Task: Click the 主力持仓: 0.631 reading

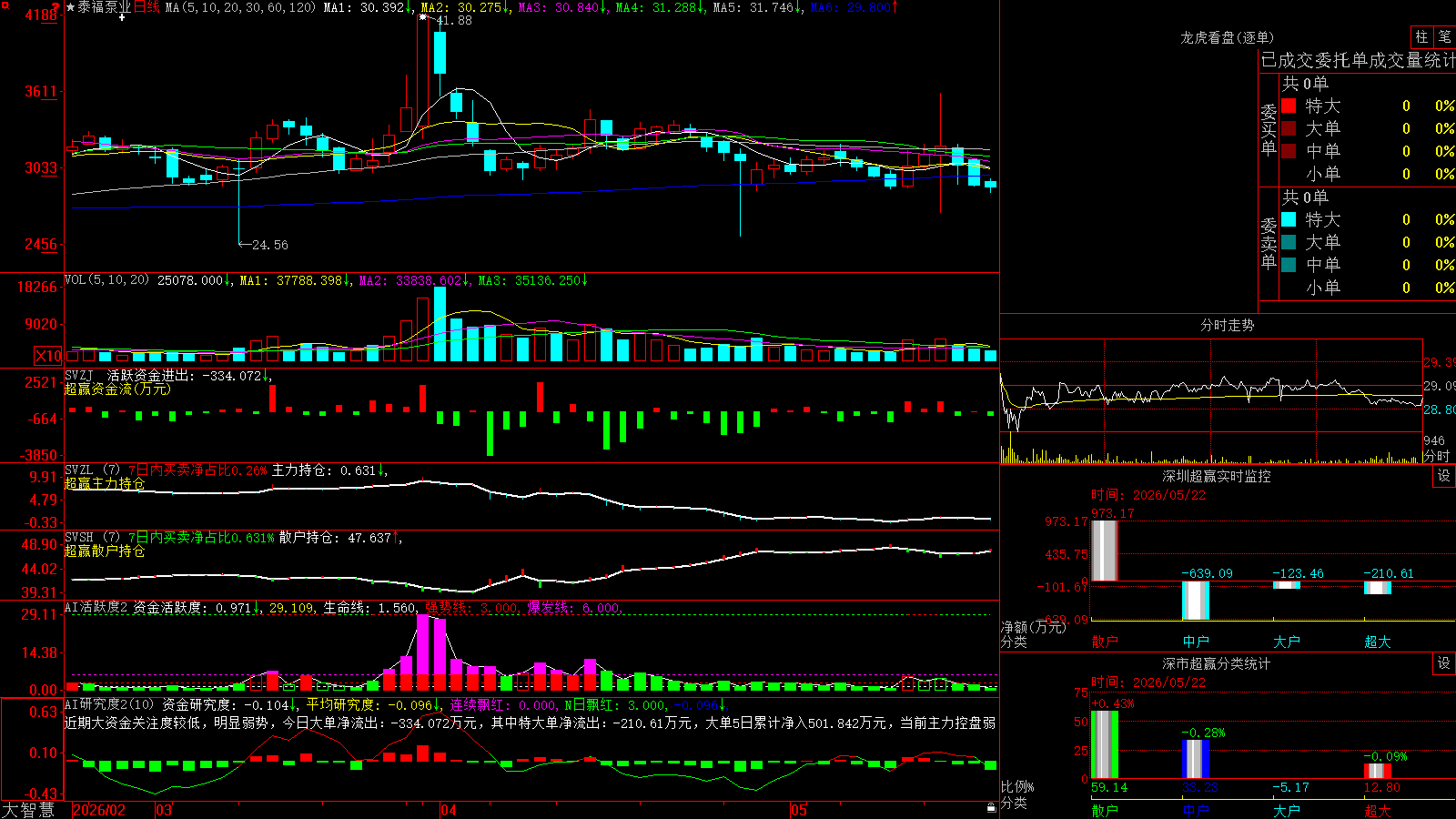Action: [x=324, y=470]
